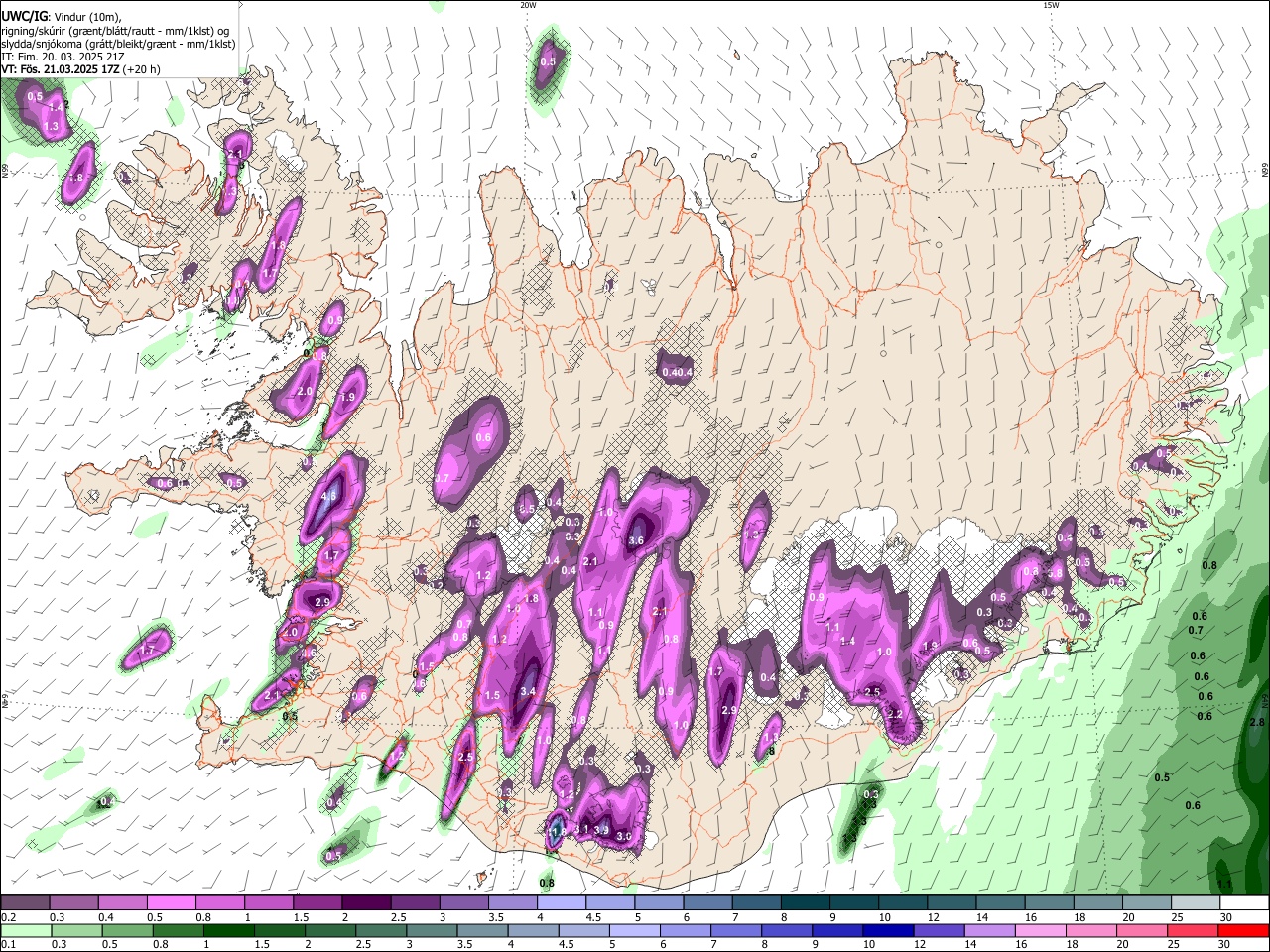Click the '15W' longitude label
1270x952 pixels.
pos(1052,5)
